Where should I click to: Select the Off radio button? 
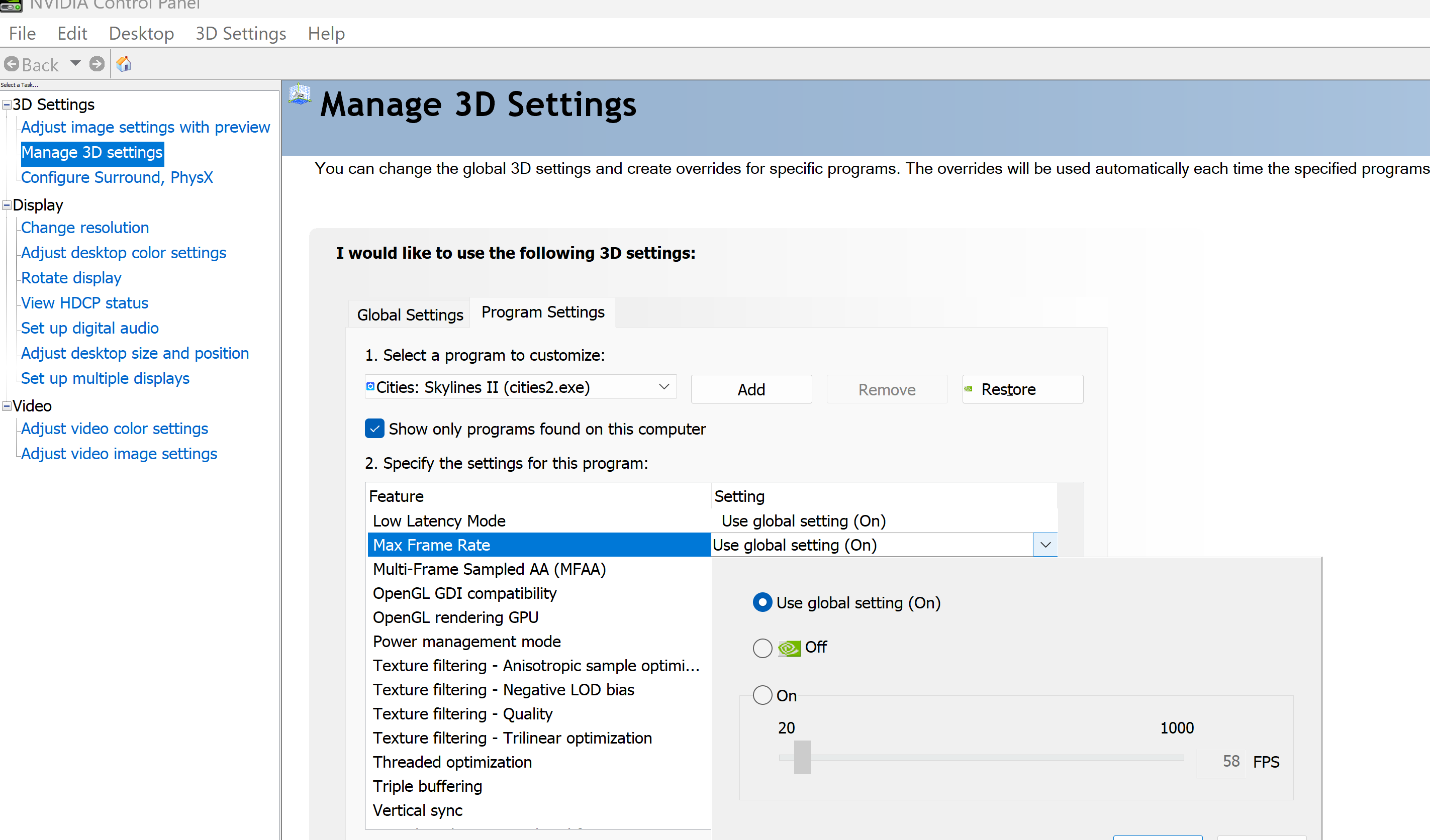point(762,648)
